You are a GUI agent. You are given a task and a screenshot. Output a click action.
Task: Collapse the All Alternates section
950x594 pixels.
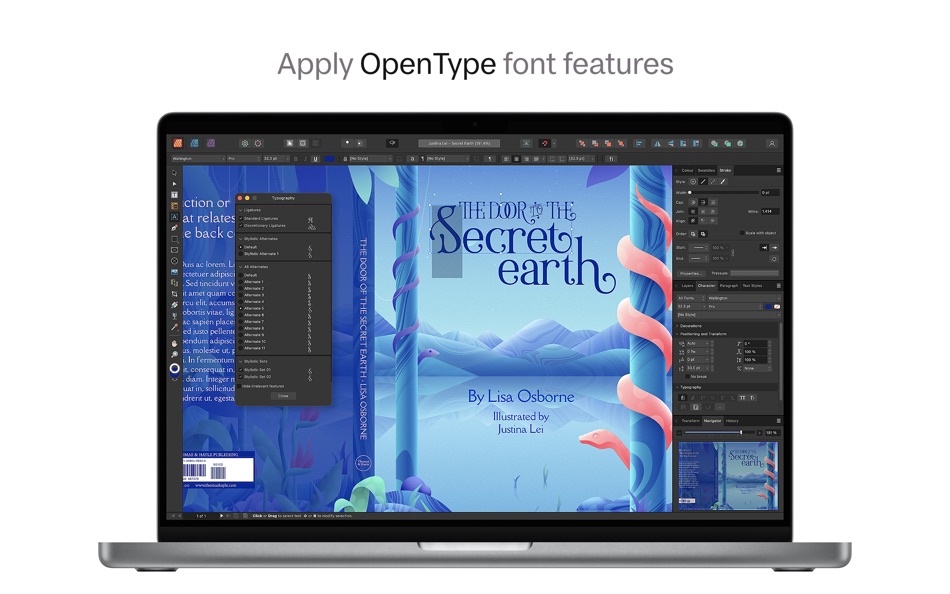[241, 267]
